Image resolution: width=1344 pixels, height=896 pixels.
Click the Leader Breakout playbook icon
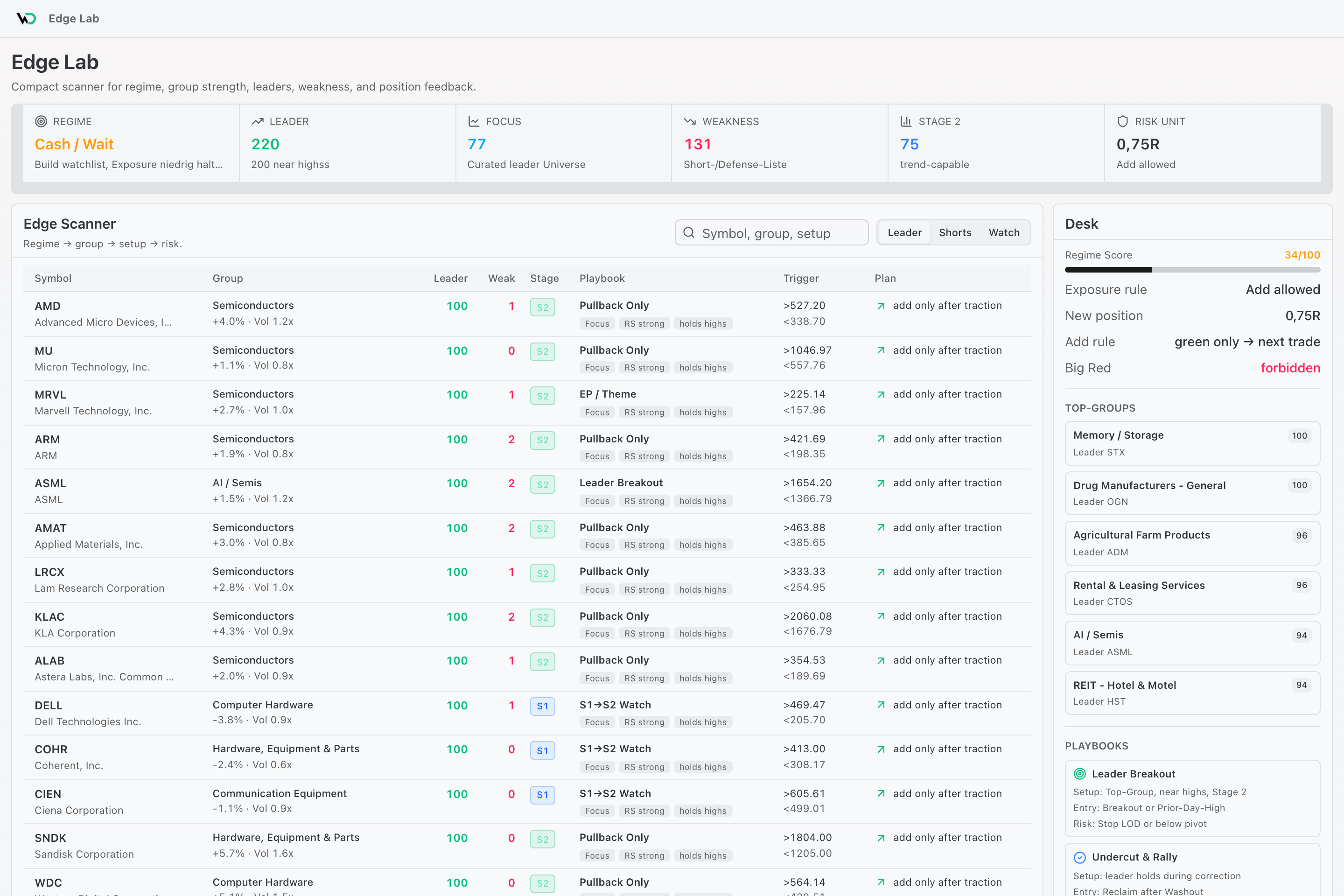[x=1079, y=774]
